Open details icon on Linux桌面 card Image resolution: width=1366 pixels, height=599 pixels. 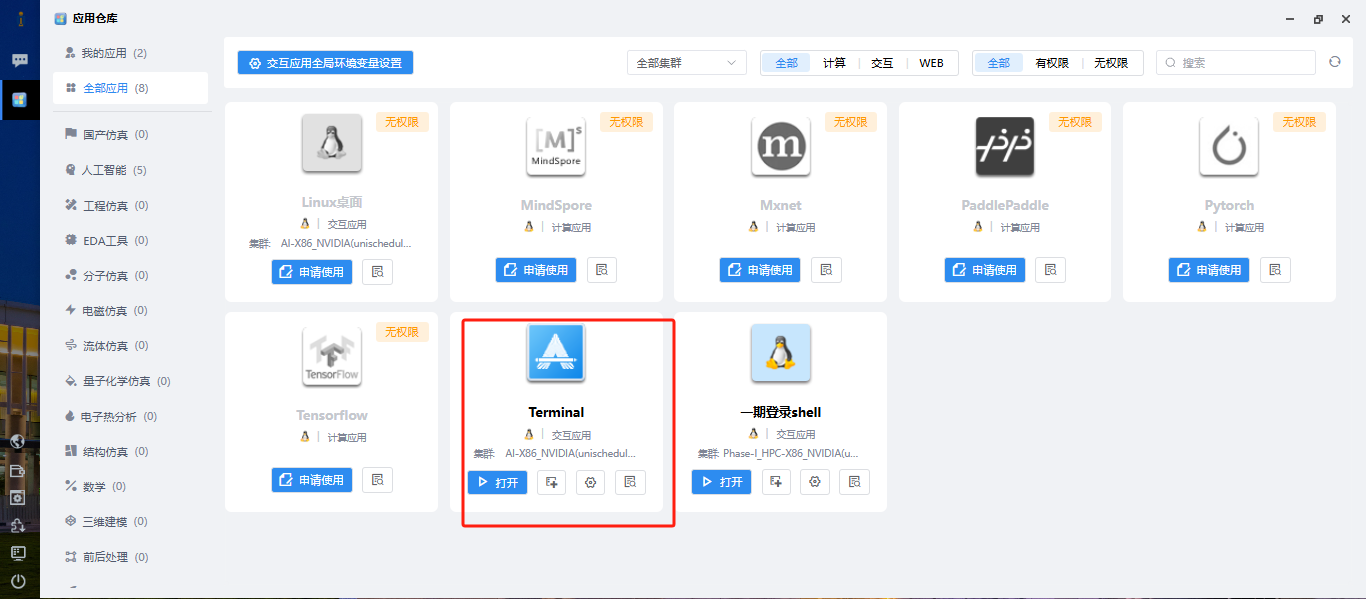coord(377,271)
